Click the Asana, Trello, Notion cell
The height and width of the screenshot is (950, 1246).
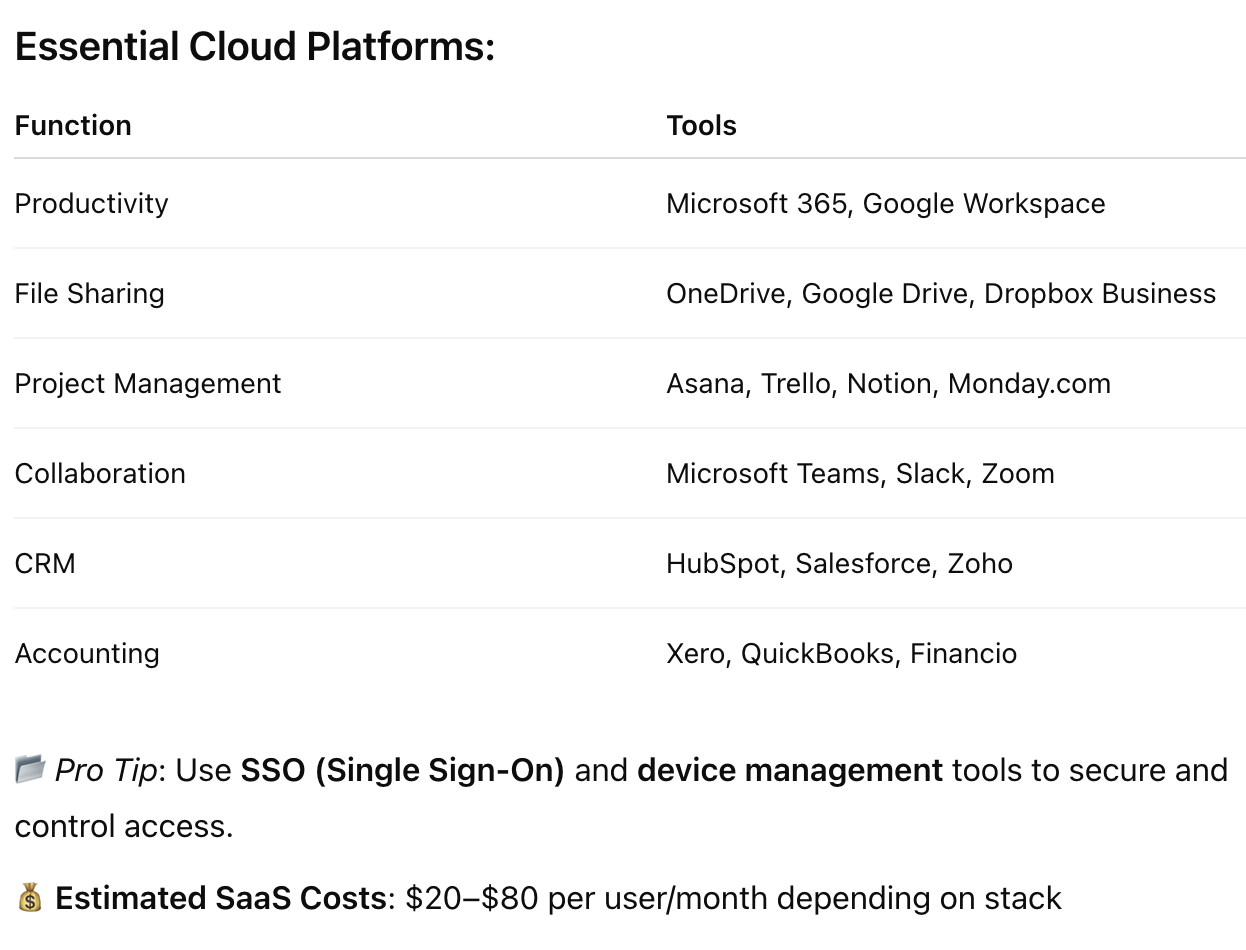[888, 384]
